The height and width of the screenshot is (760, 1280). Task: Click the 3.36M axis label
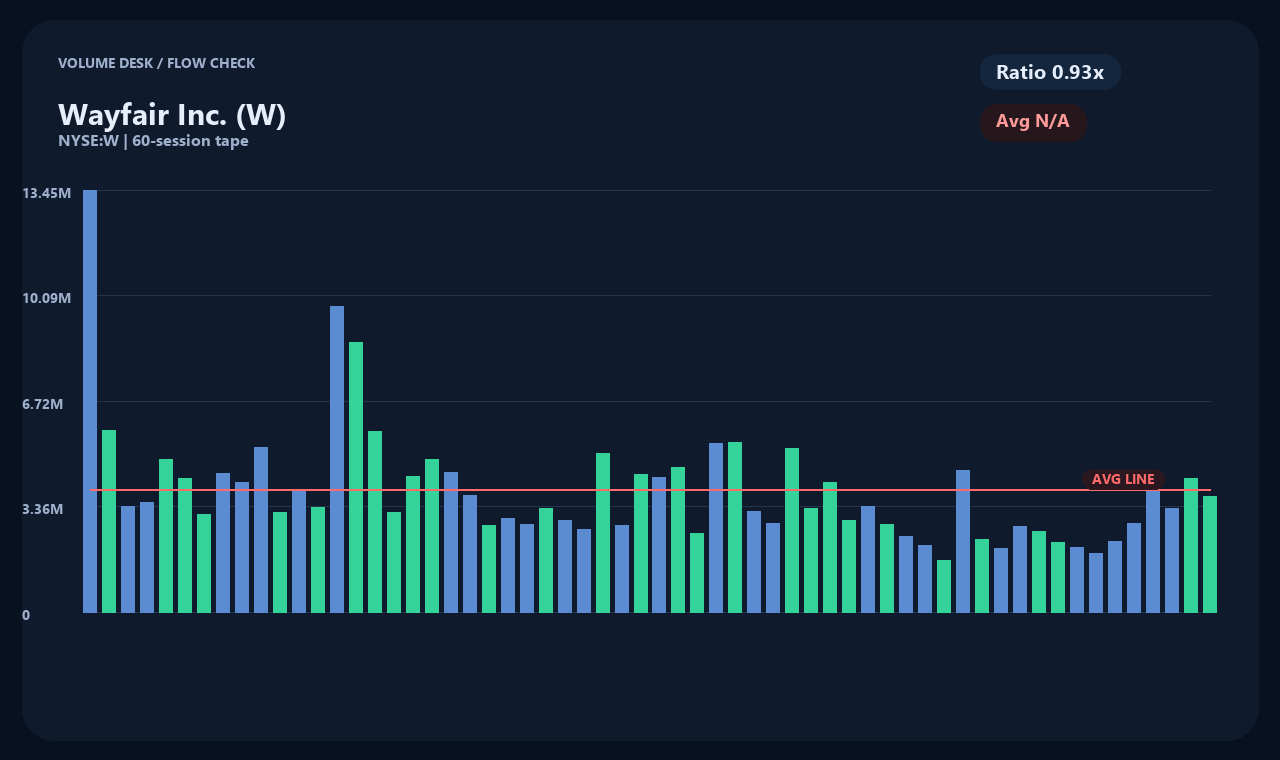point(43,509)
